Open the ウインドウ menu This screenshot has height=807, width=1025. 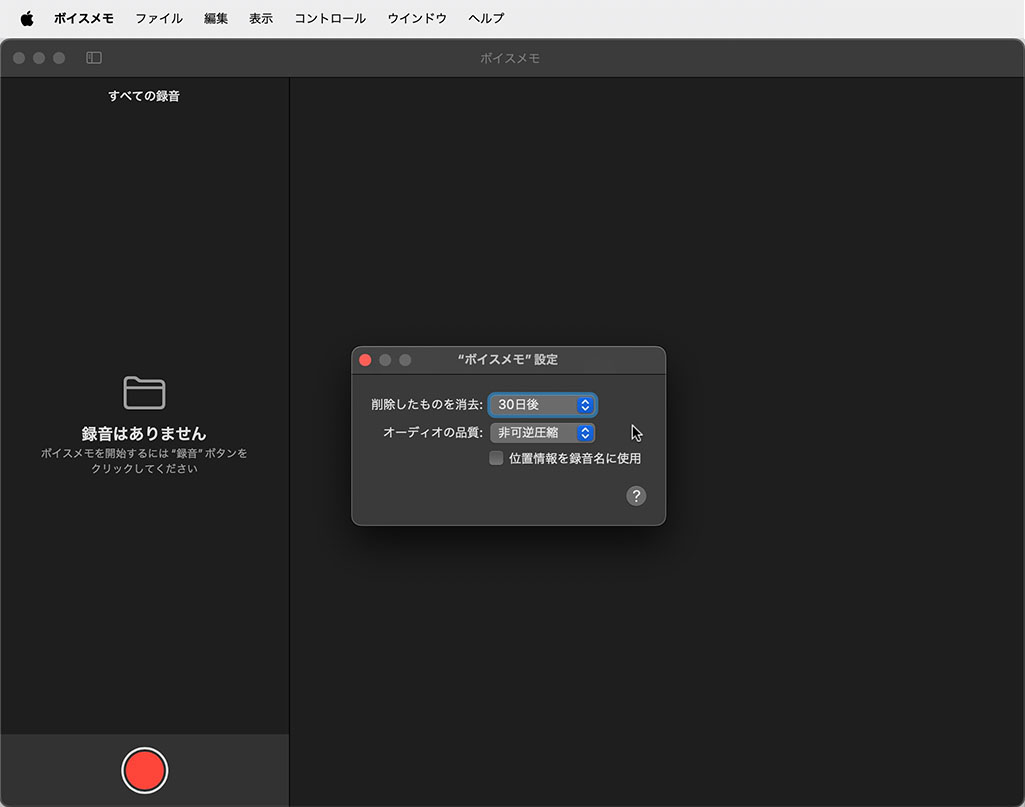click(x=417, y=18)
